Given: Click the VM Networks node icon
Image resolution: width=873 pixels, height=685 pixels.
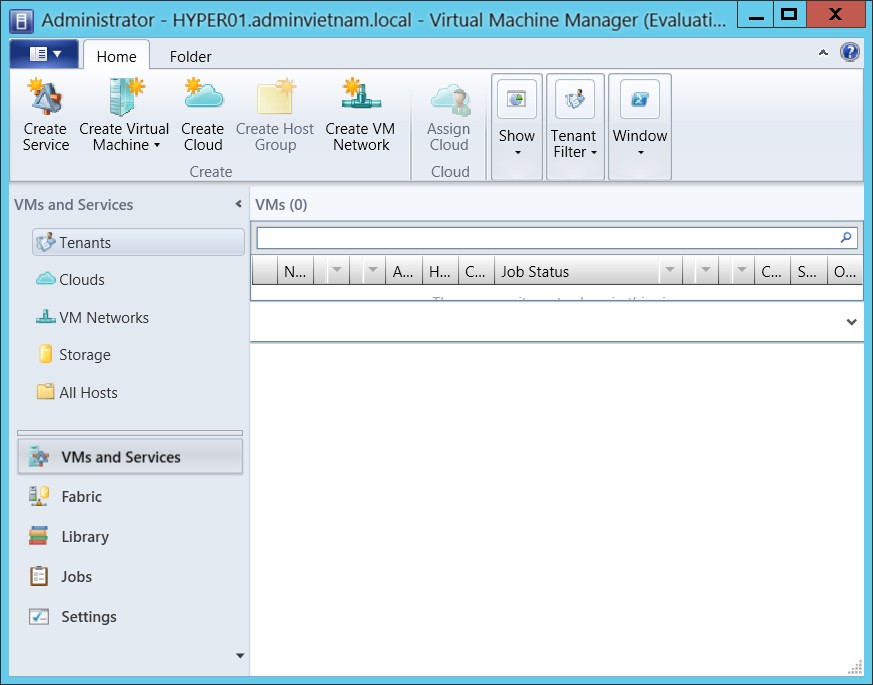Looking at the screenshot, I should 46,317.
